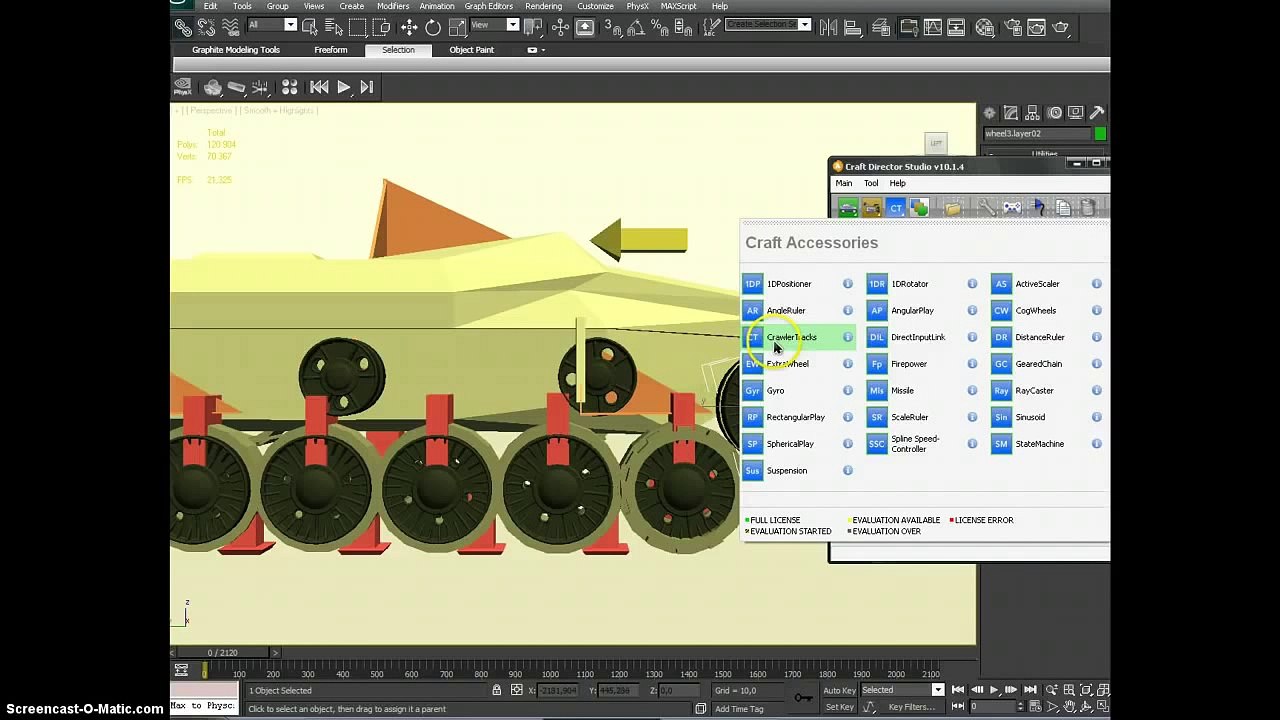Choose the Gyro accessory icon
The width and height of the screenshot is (1280, 720).
point(753,391)
